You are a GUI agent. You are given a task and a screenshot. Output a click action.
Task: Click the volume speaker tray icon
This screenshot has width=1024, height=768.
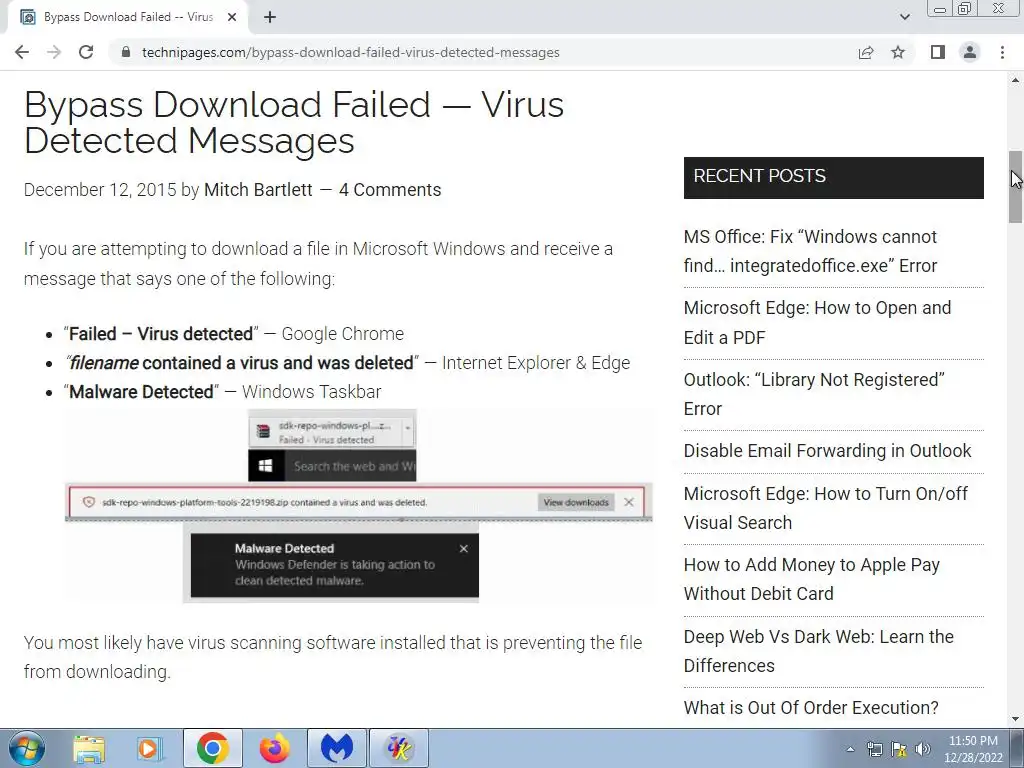[x=923, y=749]
